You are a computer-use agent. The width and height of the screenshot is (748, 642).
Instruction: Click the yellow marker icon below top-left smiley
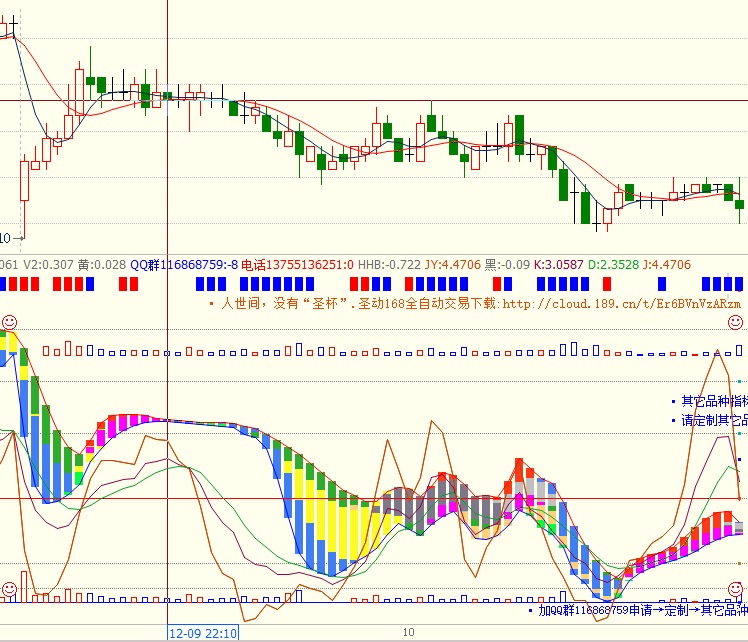[x=10, y=341]
